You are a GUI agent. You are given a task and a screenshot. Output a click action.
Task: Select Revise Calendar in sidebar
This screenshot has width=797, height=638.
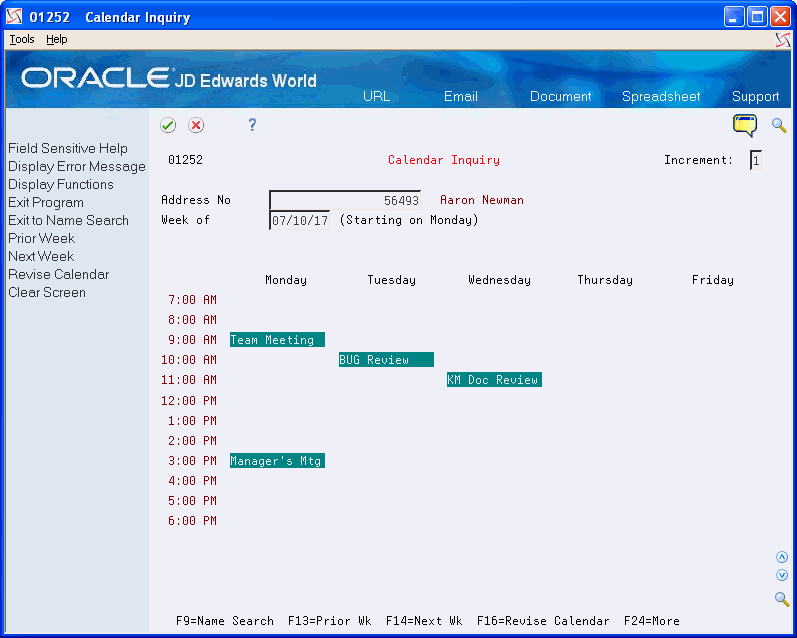click(58, 275)
